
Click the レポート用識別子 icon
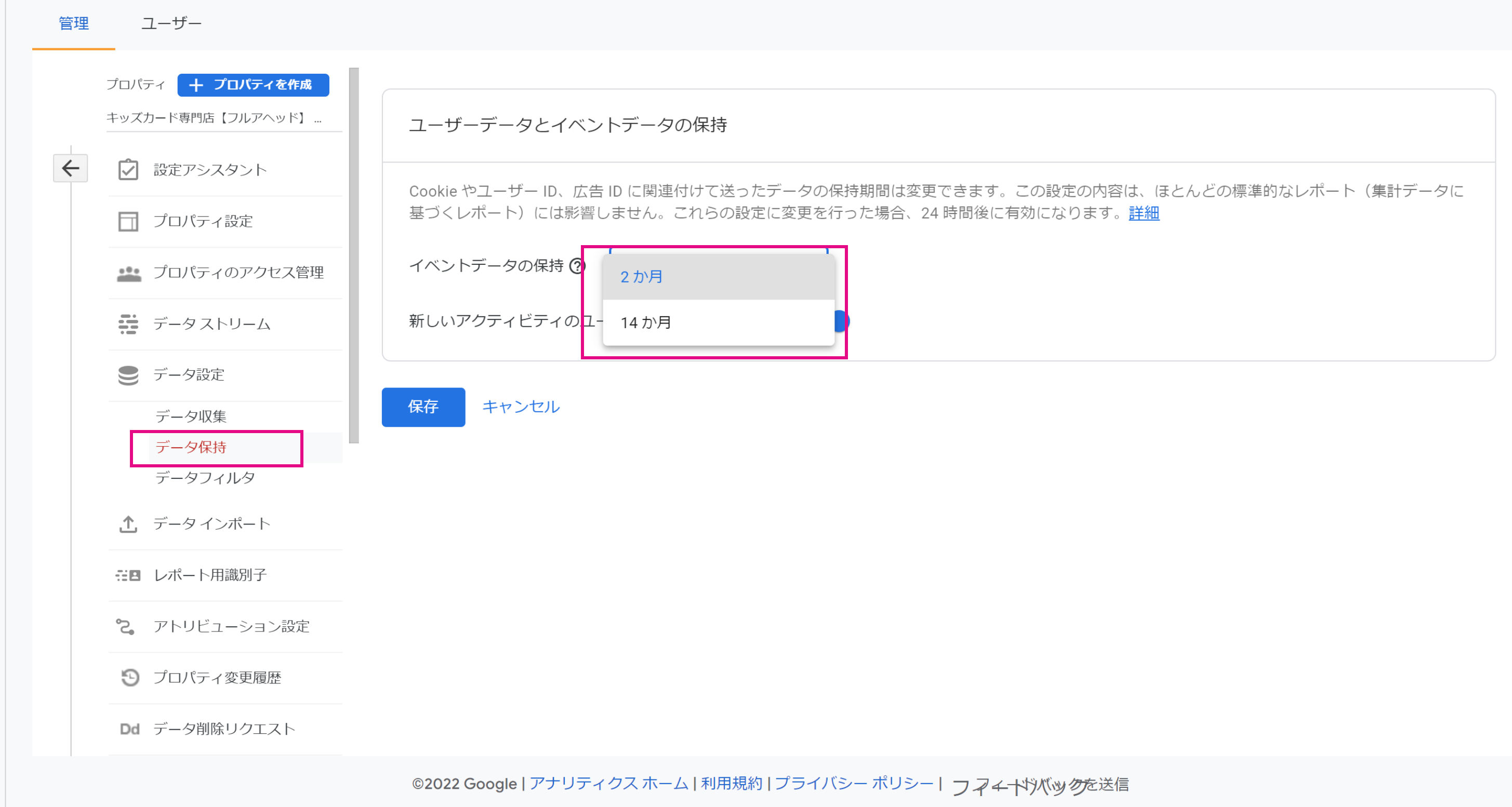tap(128, 575)
